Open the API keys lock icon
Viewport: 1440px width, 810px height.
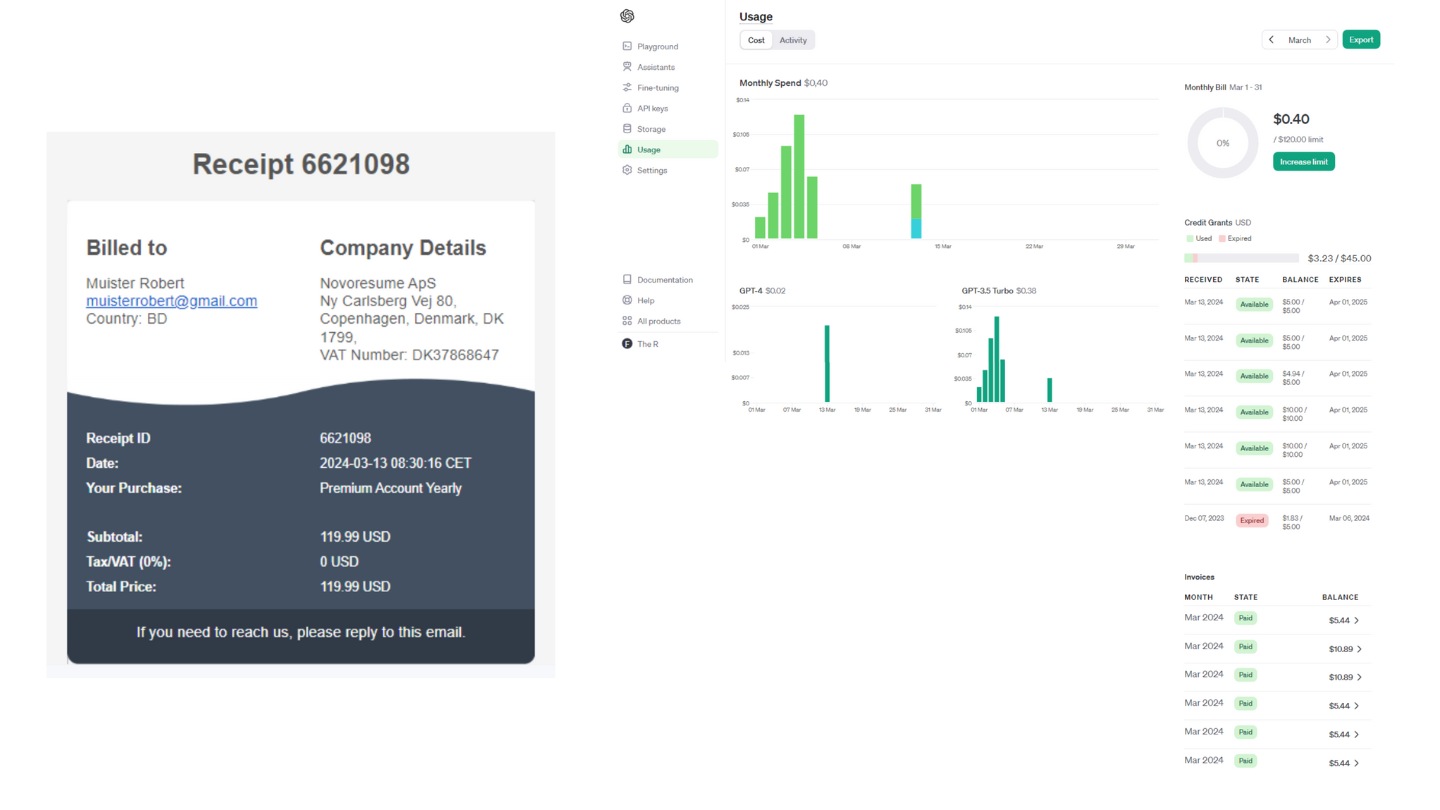(627, 108)
